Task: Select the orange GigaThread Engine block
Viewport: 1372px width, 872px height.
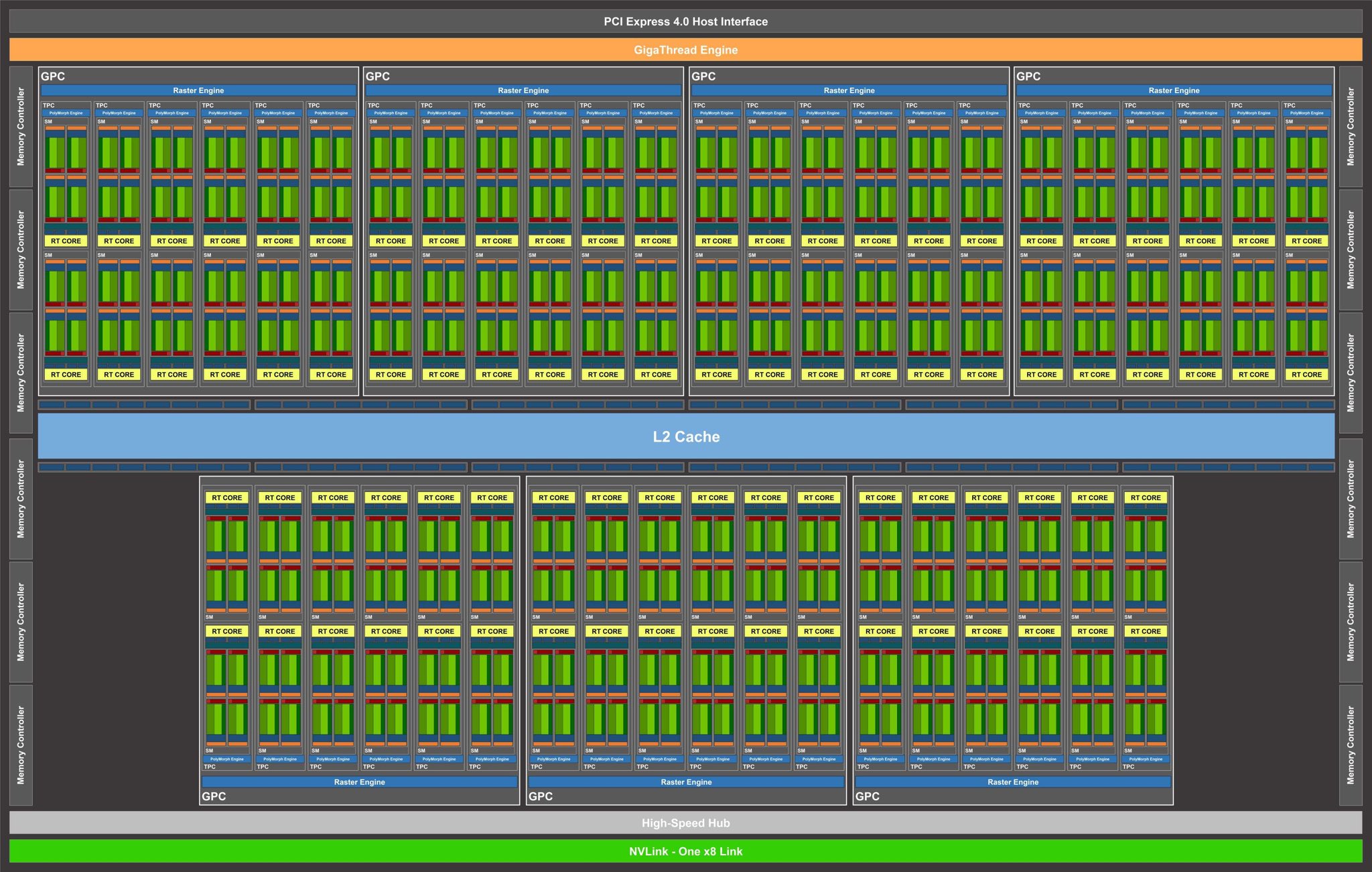Action: coord(685,50)
